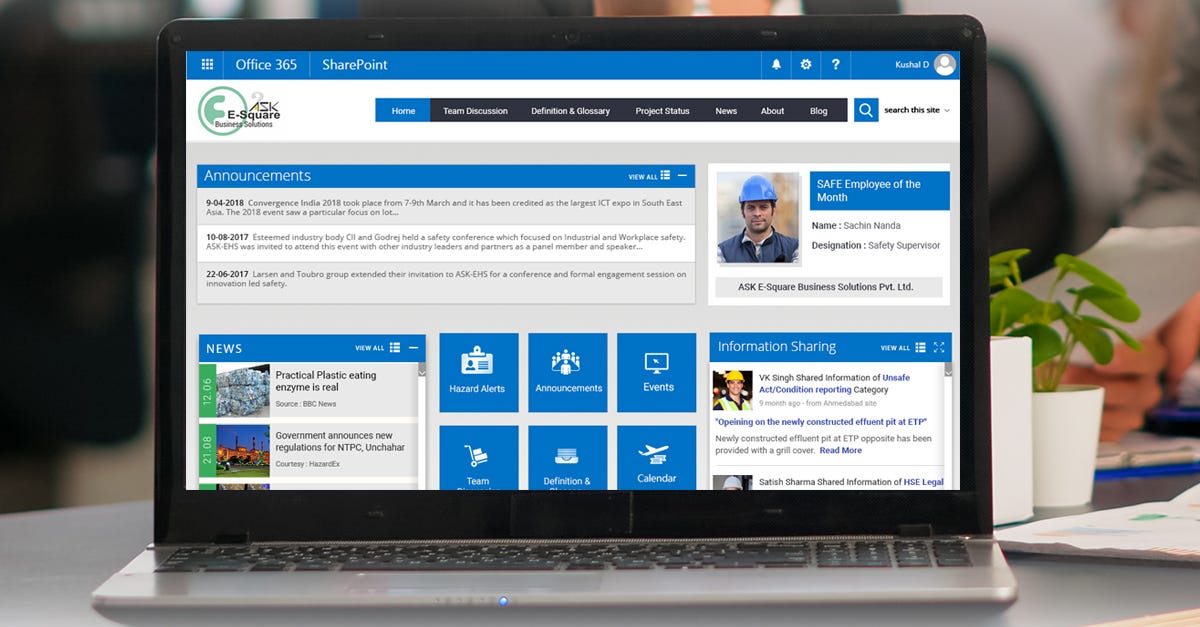Open the Team Discussion tile

coord(478,459)
